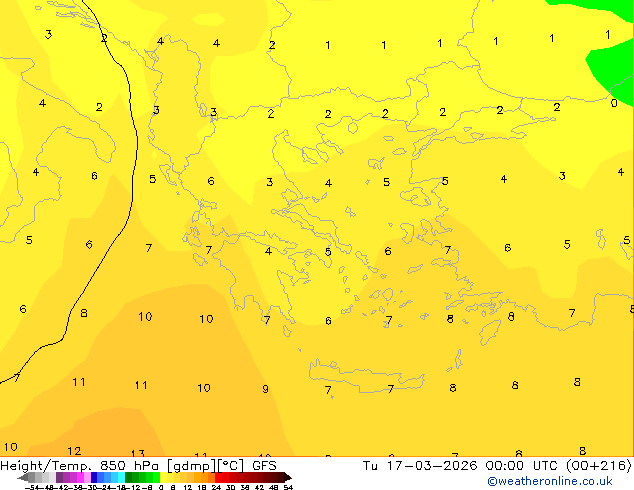Click the "[gdmp][°C]" units label

pos(205,466)
